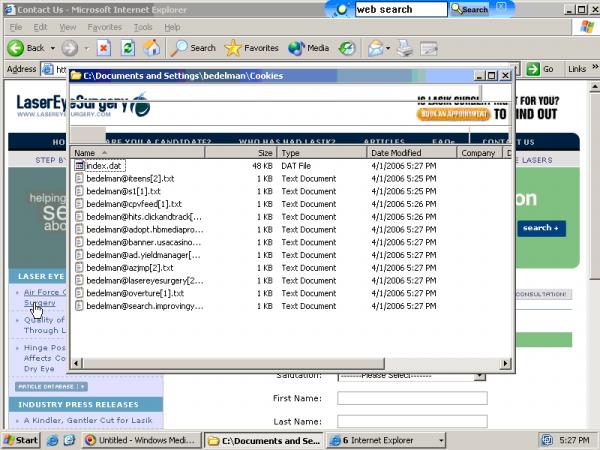Click the First Name input field
Screen dimensions: 600x450
tap(412, 398)
